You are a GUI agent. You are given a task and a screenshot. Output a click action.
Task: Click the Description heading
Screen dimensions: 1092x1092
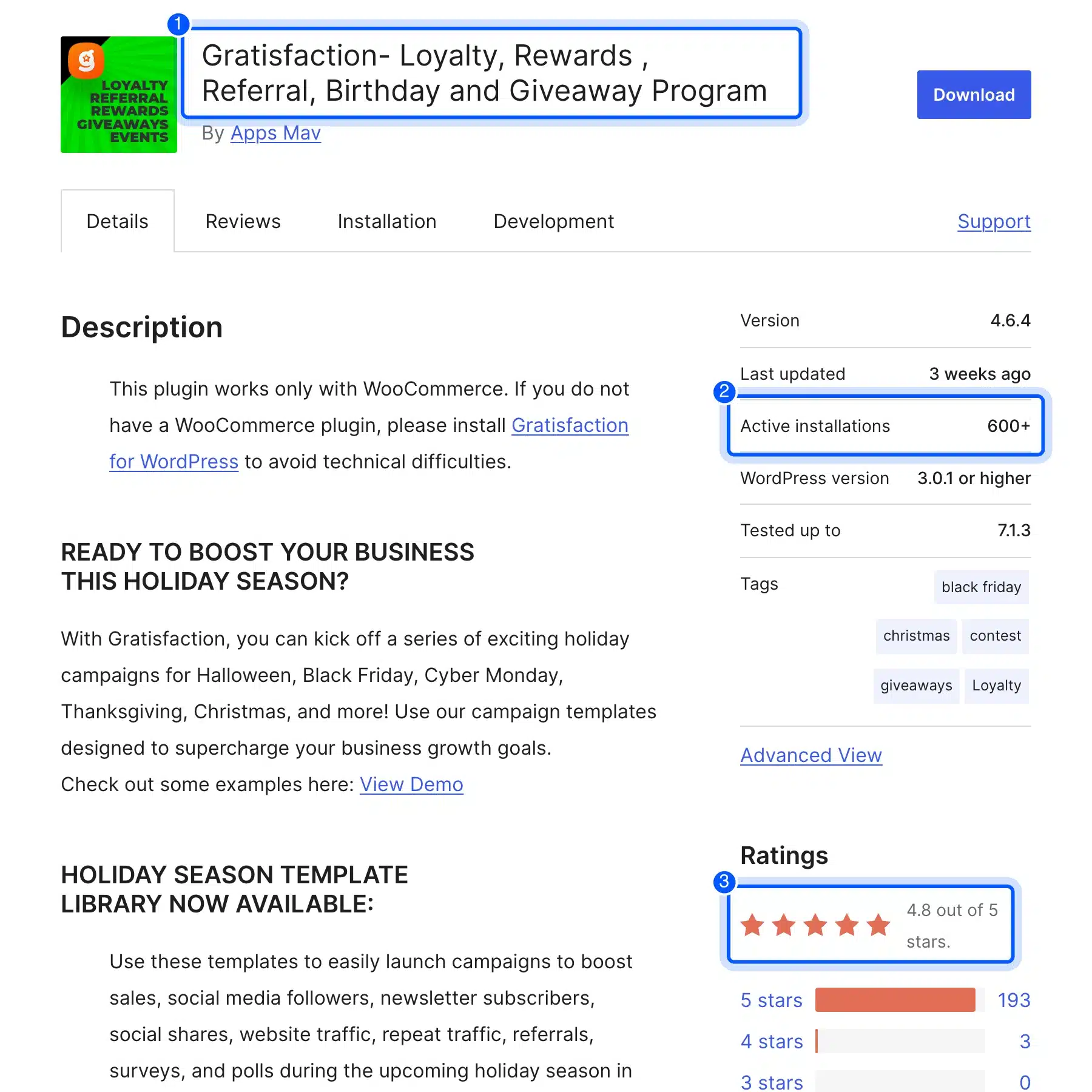142,328
